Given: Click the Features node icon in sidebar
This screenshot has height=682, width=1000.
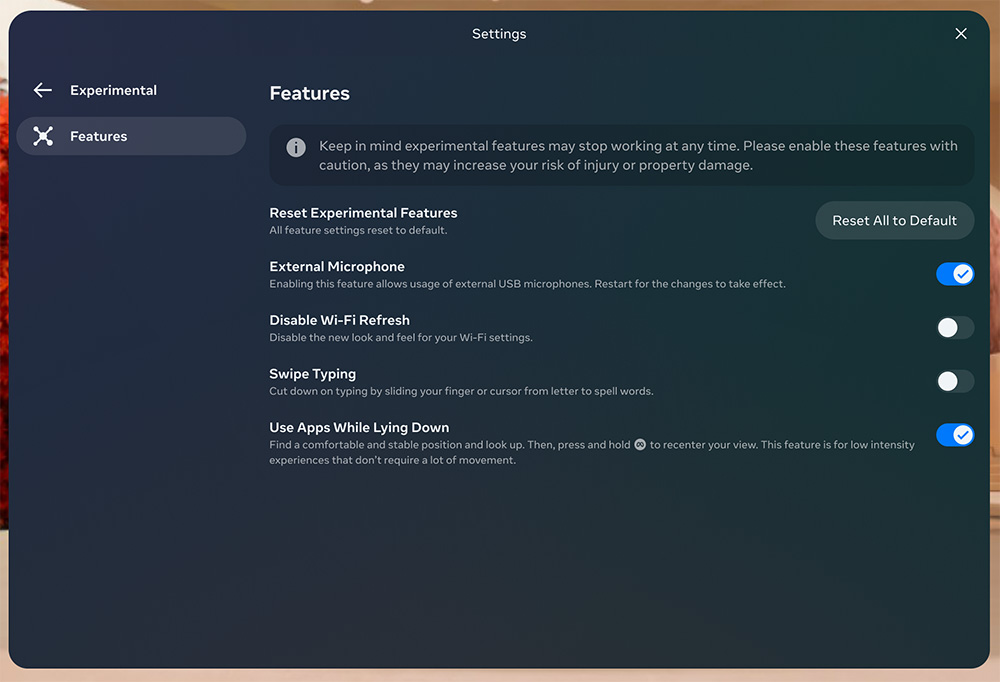Looking at the screenshot, I should (x=43, y=136).
